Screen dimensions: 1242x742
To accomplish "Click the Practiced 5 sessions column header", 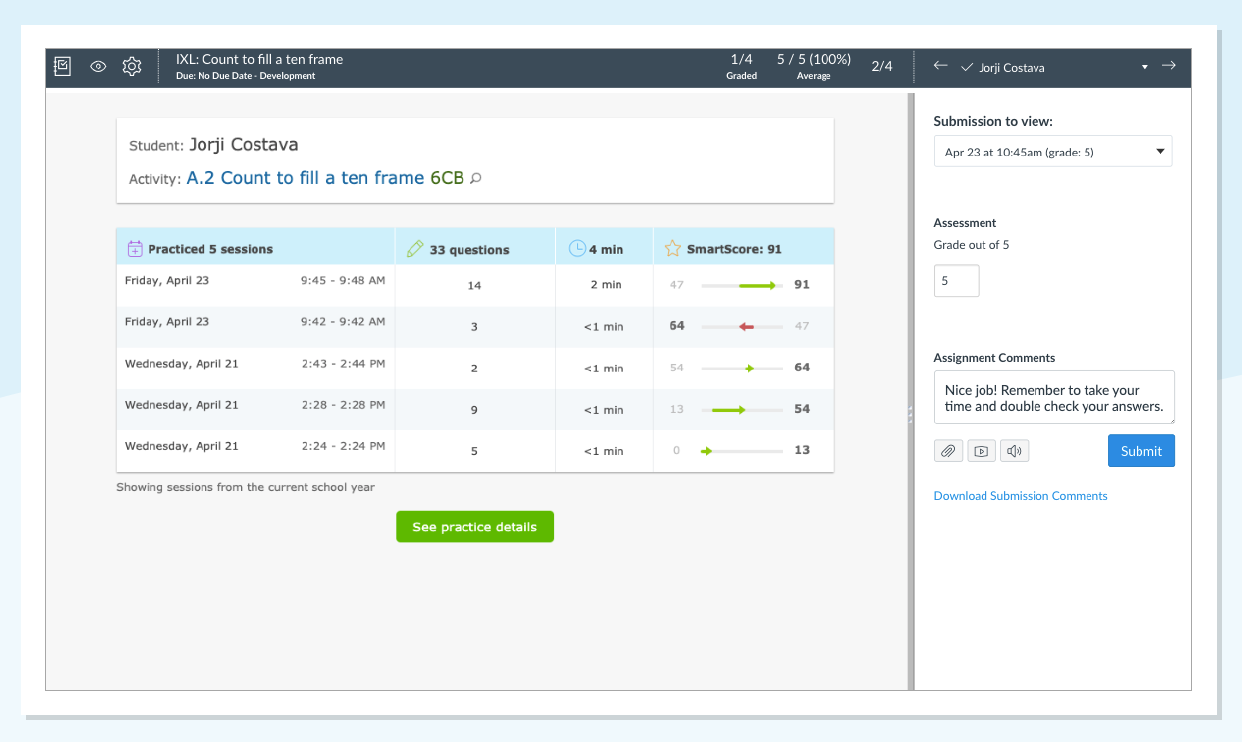I will click(x=255, y=248).
